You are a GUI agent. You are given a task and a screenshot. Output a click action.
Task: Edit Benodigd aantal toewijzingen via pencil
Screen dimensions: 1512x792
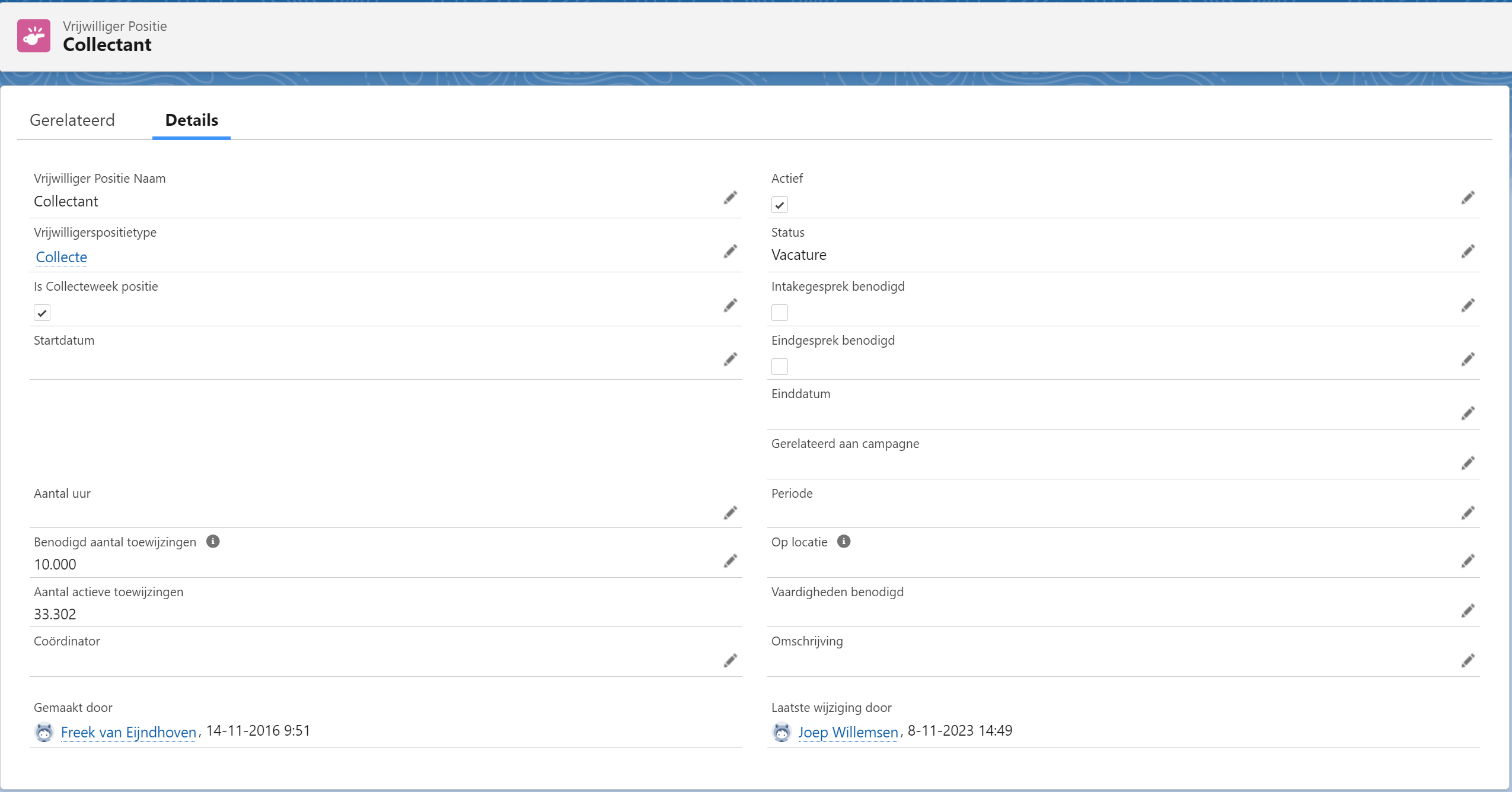(730, 561)
